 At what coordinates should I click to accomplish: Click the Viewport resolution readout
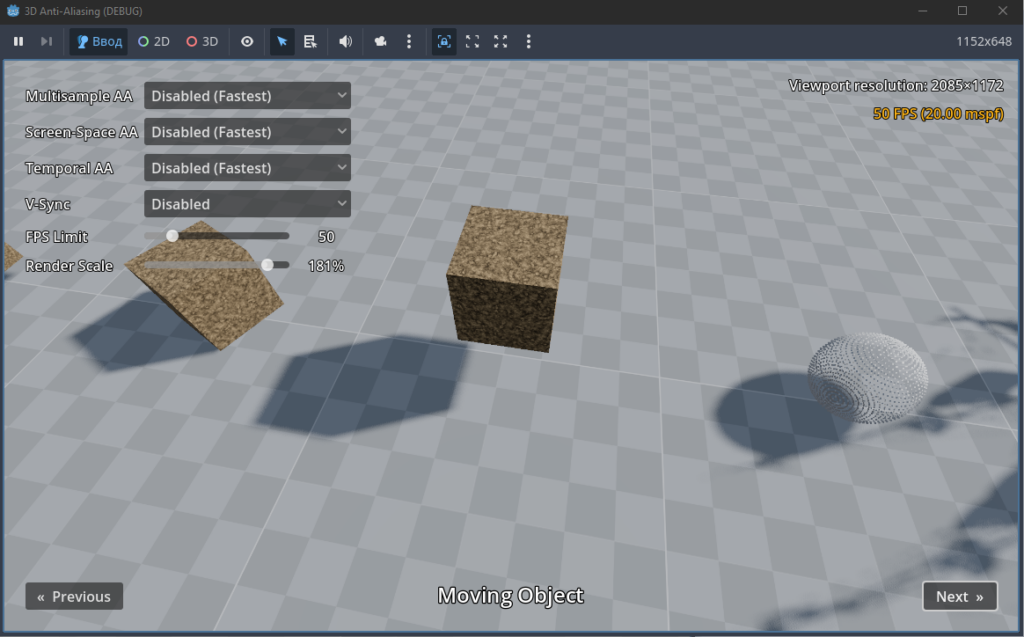895,86
